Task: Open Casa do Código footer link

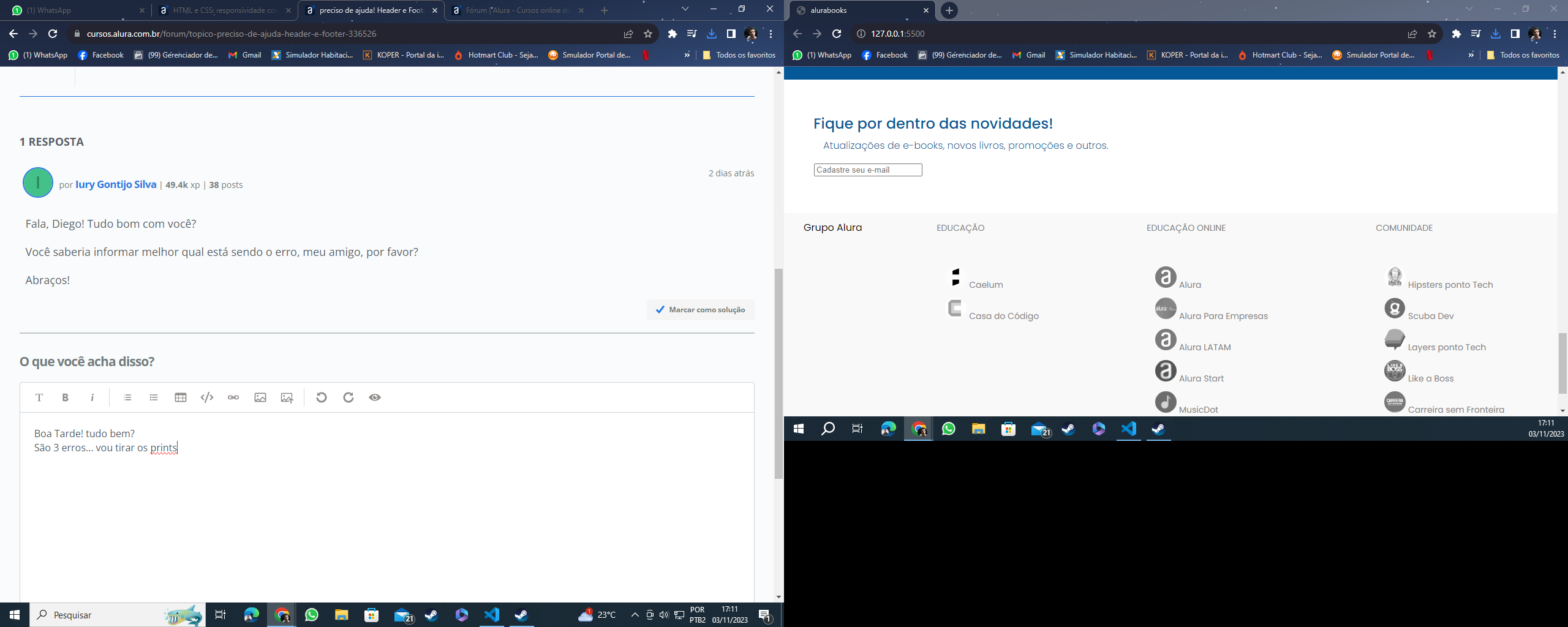Action: 1003,316
